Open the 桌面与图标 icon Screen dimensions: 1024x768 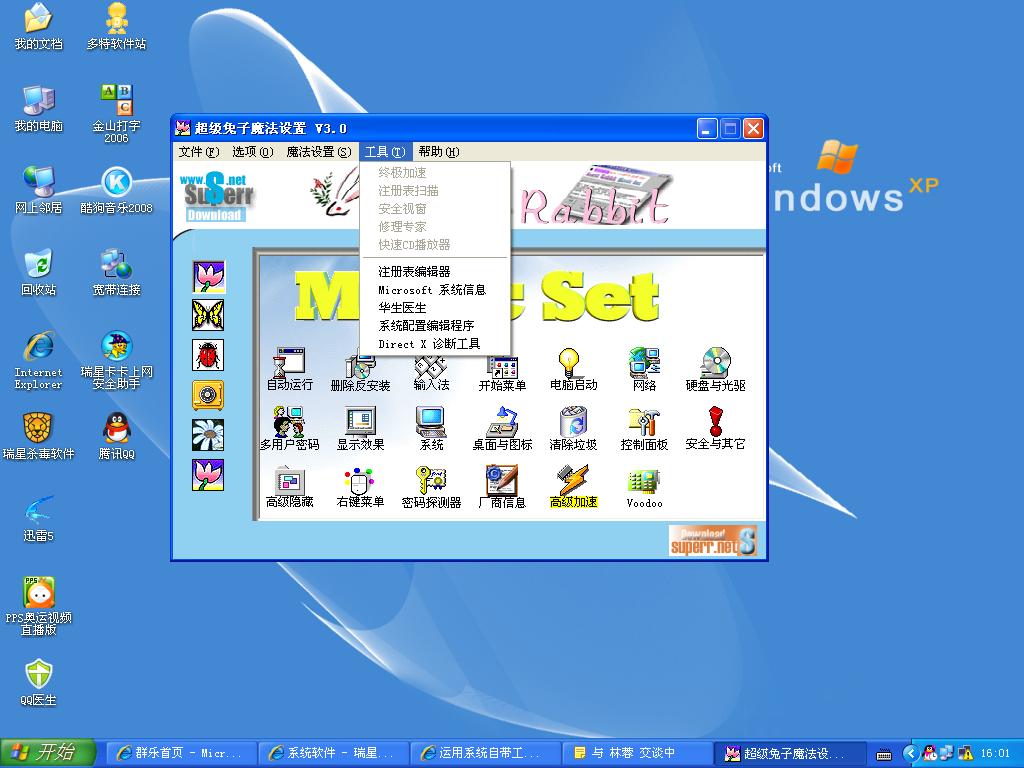pyautogui.click(x=502, y=428)
